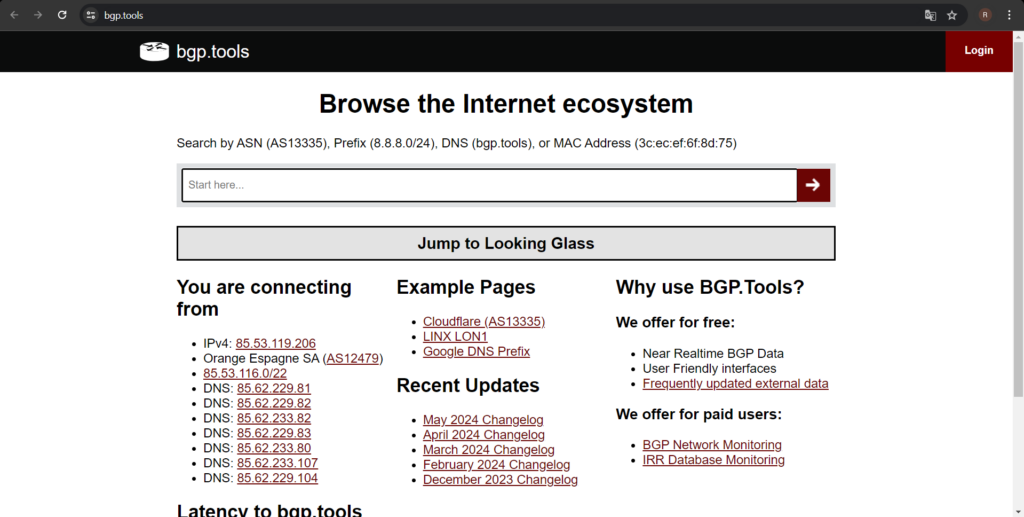Click the bgp.tools address bar URL

[123, 15]
